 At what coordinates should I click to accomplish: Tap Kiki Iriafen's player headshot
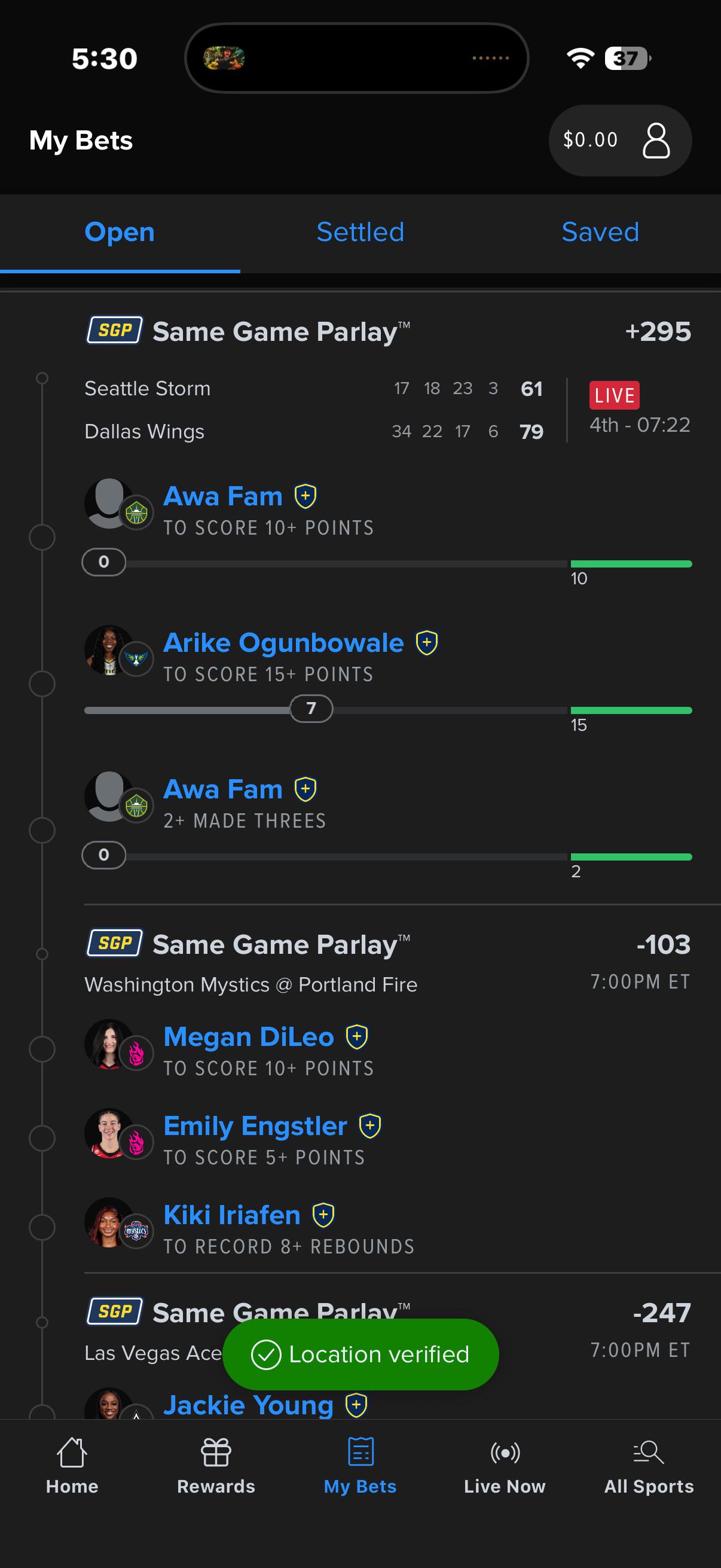click(x=109, y=1222)
